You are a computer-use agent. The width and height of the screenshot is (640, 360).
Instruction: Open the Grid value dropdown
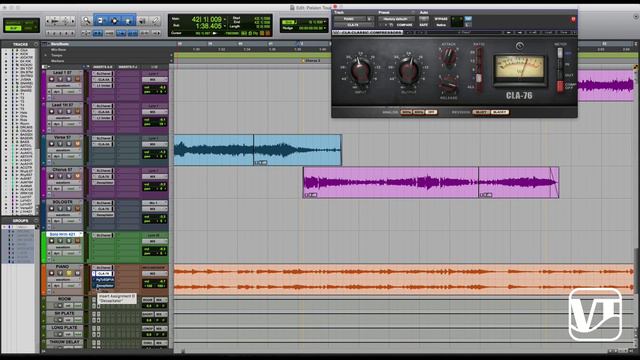tap(324, 22)
